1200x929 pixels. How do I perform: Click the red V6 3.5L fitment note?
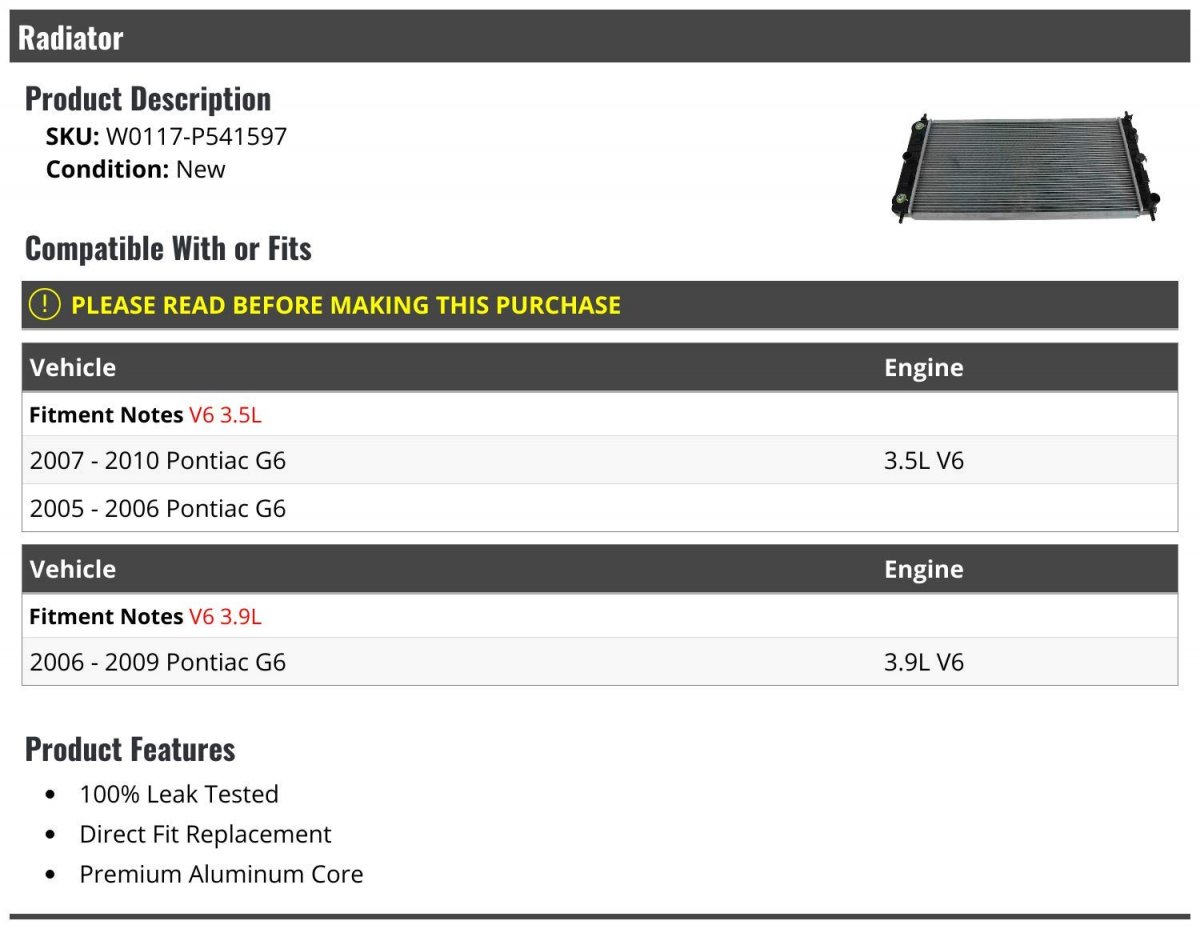(225, 415)
